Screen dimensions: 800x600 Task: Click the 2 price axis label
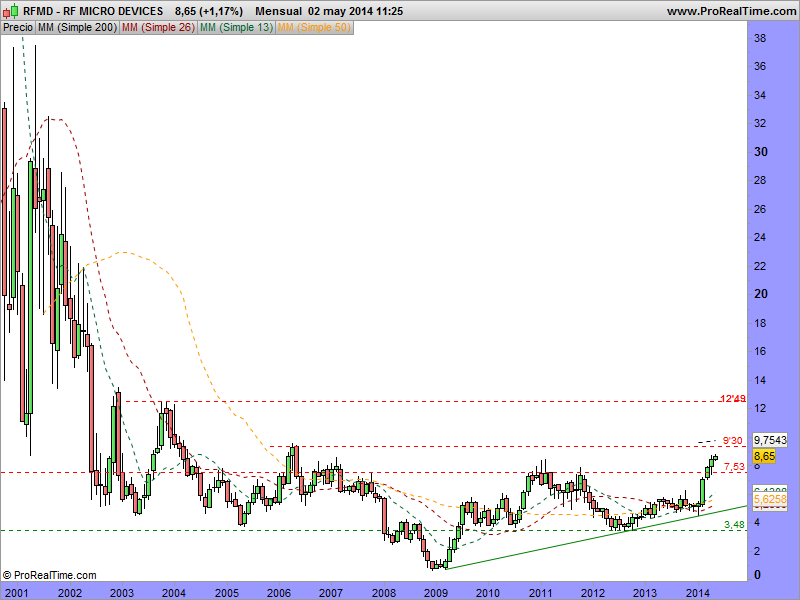click(x=757, y=551)
